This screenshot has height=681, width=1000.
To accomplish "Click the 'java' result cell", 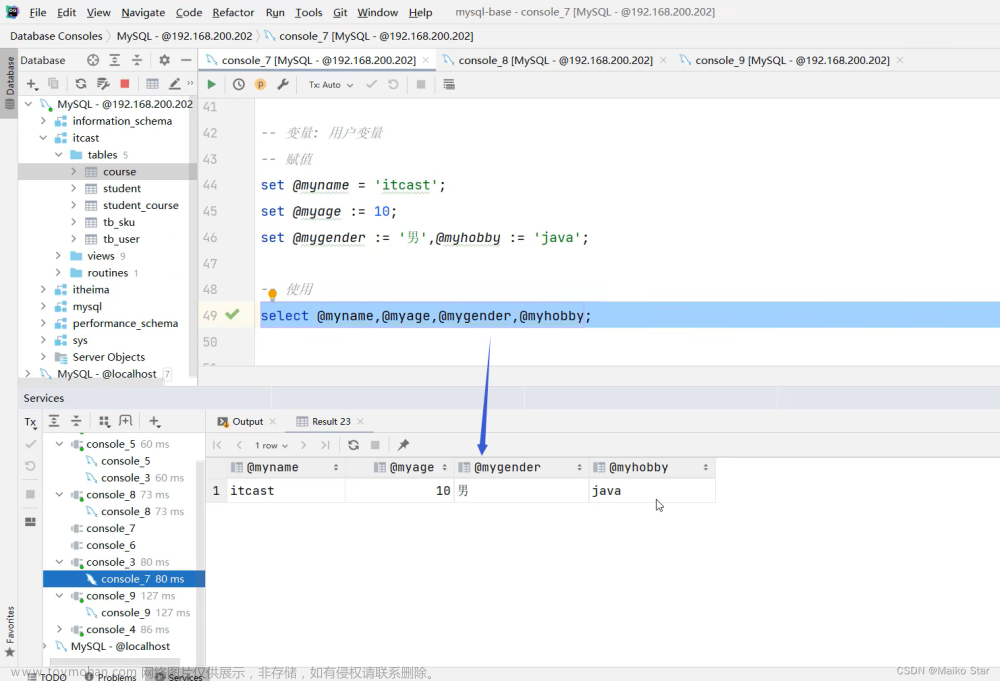I will 652,490.
